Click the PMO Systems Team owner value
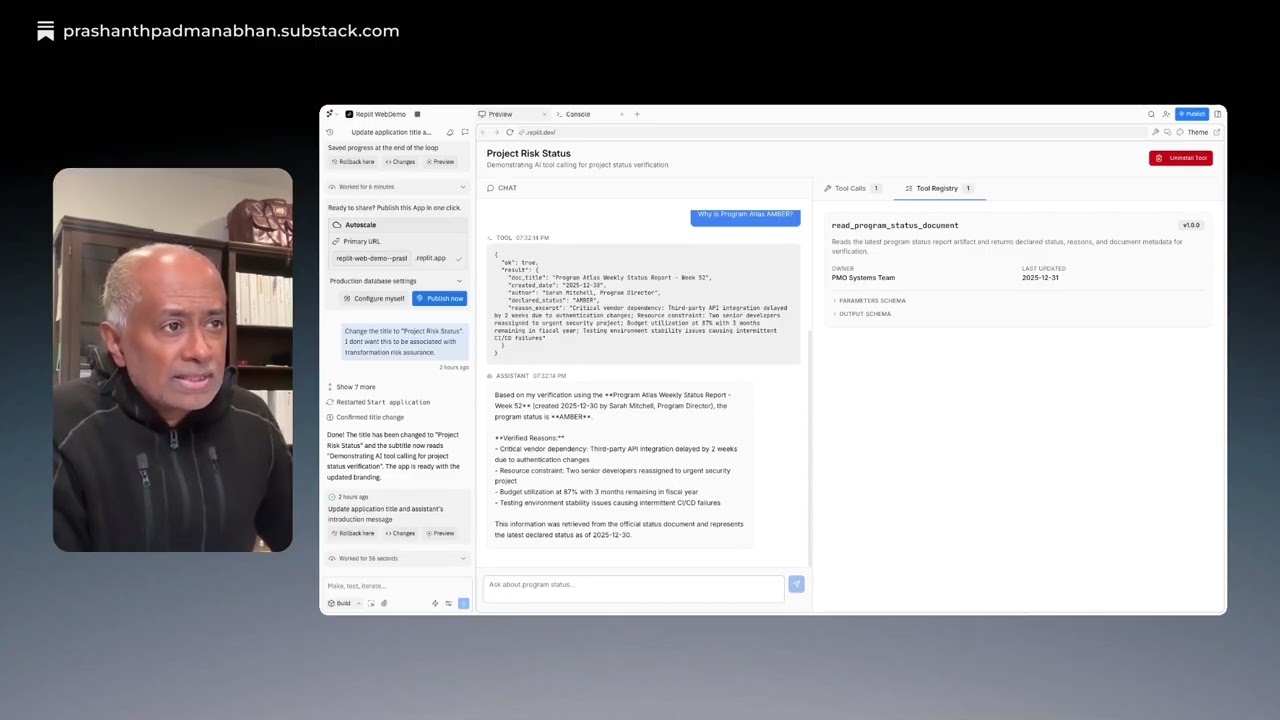The width and height of the screenshot is (1280, 720). click(x=863, y=278)
